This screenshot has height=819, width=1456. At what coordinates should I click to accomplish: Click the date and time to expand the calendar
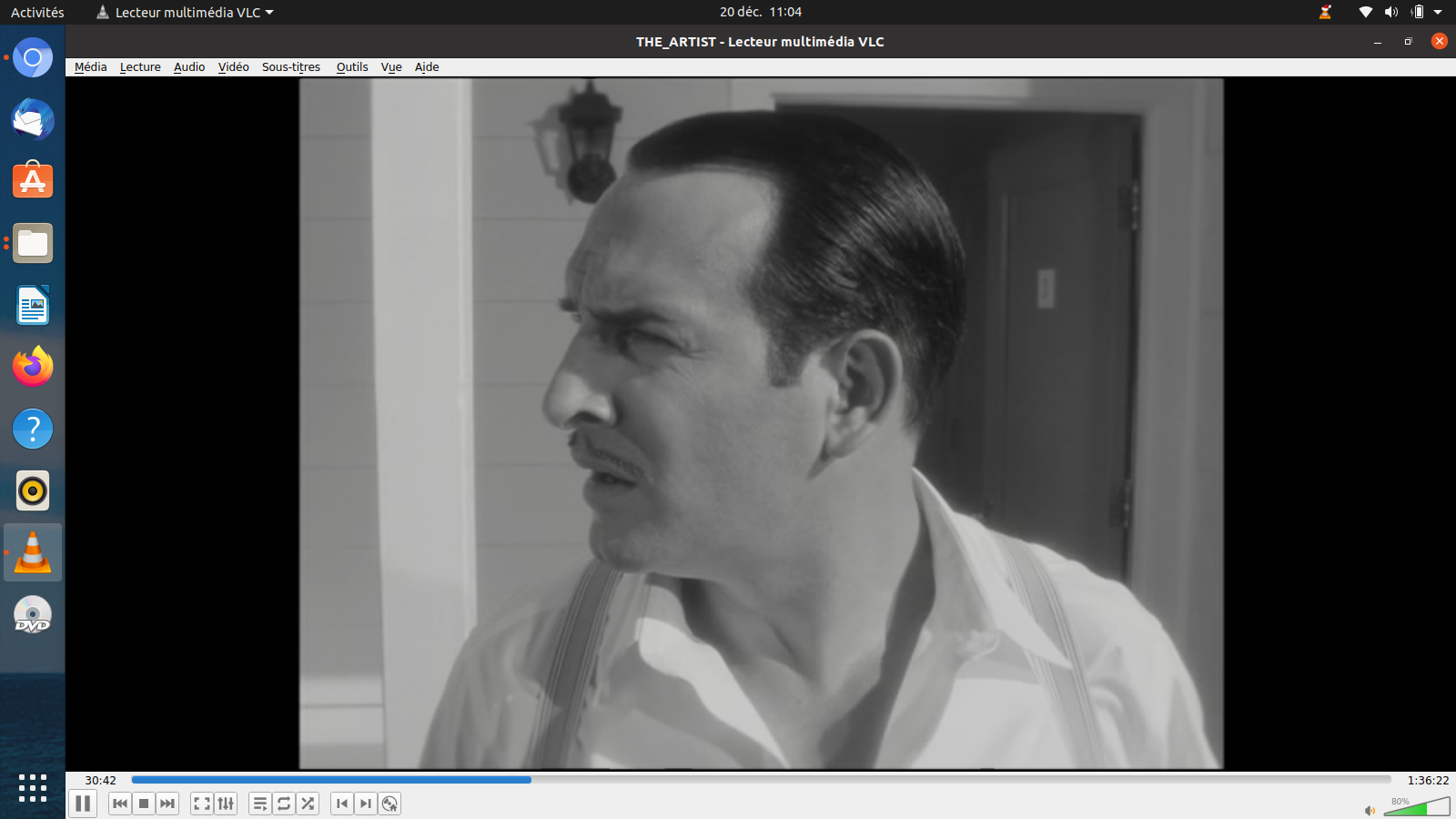tap(760, 13)
